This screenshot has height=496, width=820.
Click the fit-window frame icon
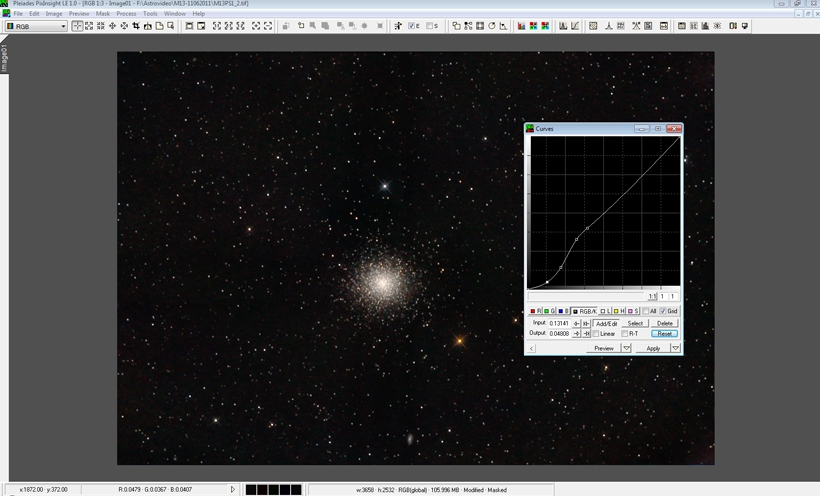click(x=189, y=26)
